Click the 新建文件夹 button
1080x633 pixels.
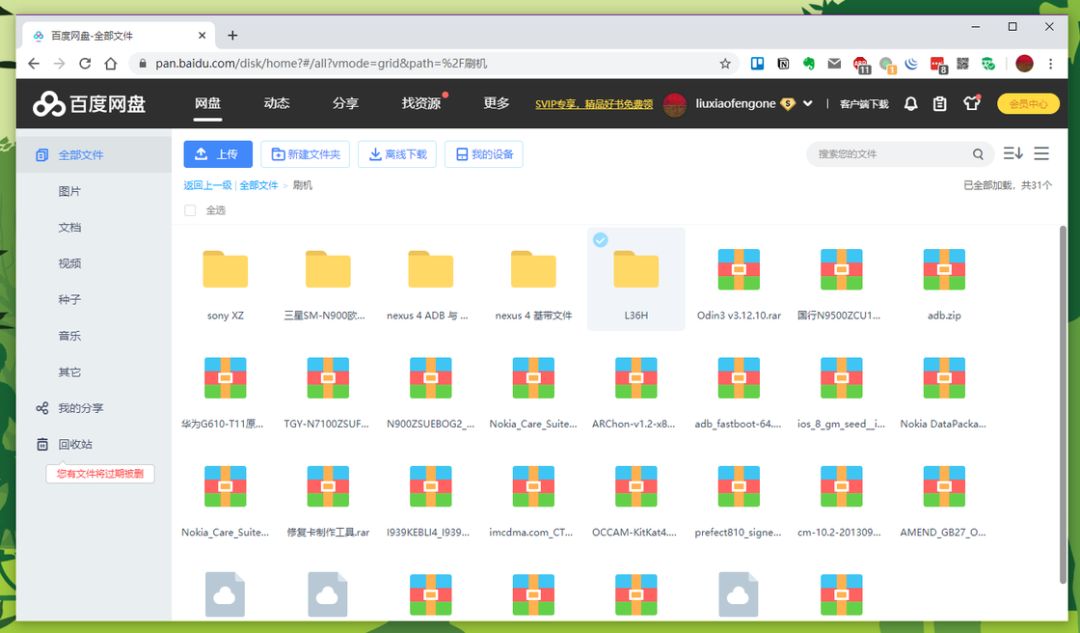click(305, 154)
